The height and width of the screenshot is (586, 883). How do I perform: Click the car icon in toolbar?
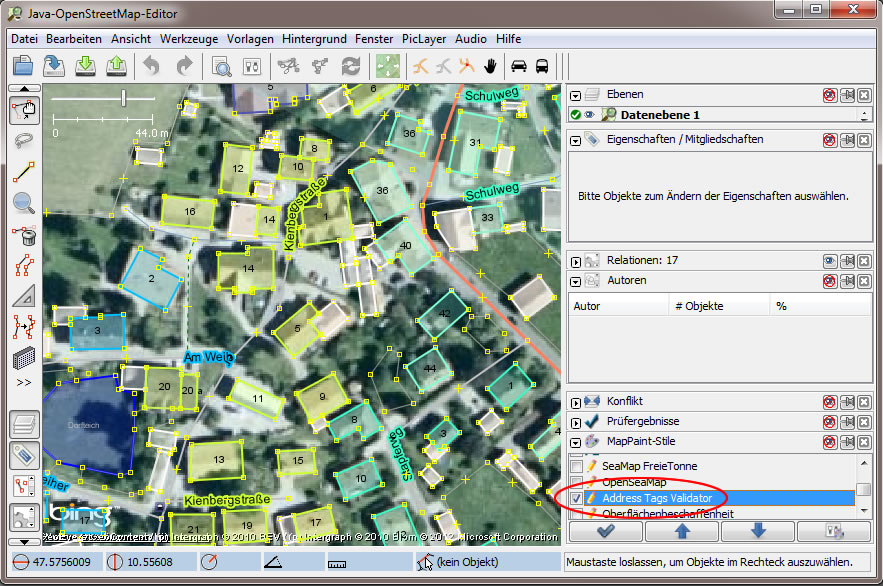pyautogui.click(x=519, y=66)
